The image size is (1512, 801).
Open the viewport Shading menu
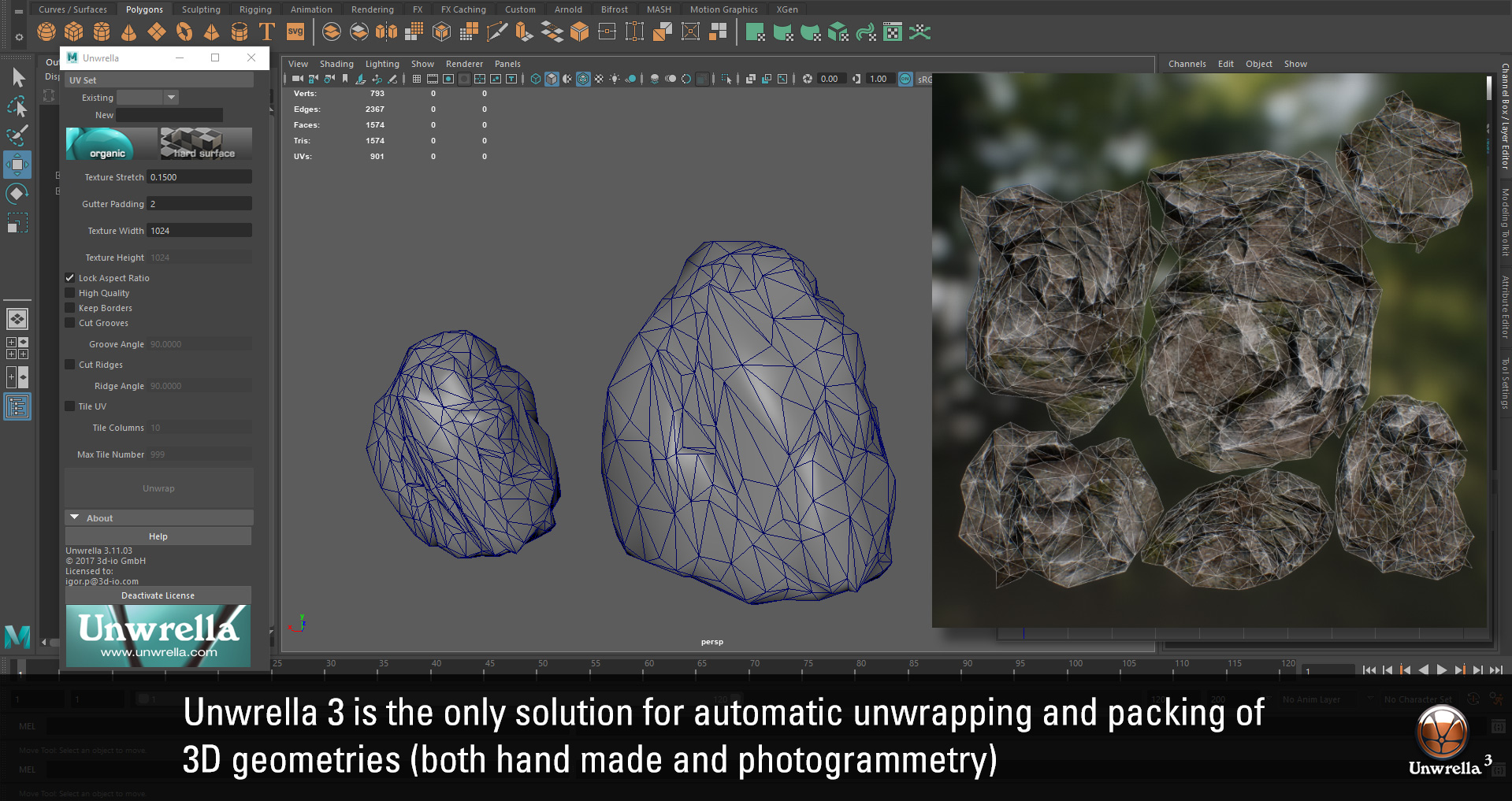point(336,64)
